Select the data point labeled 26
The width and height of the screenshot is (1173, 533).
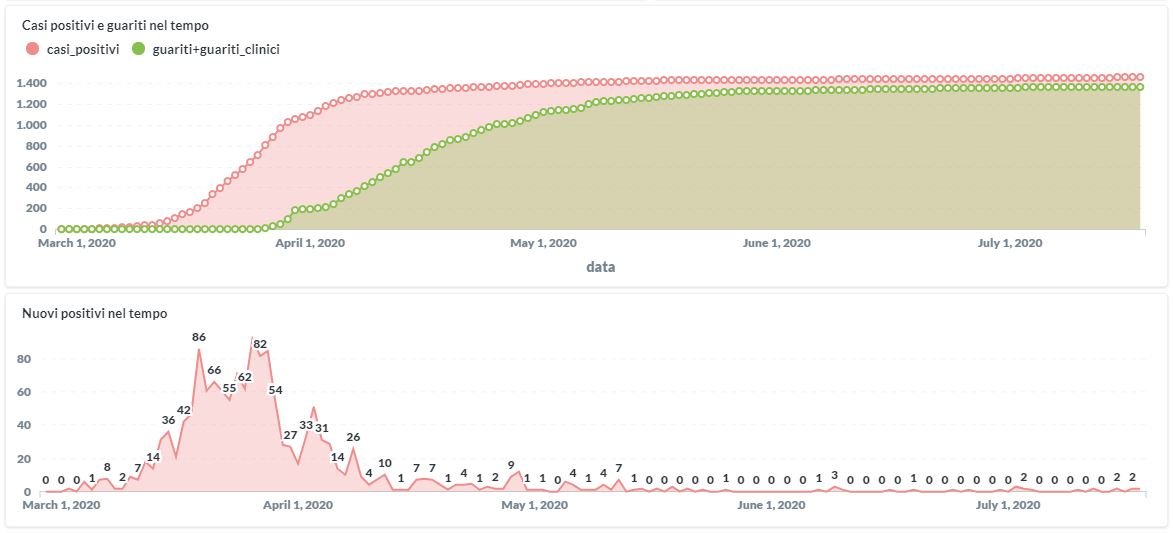click(353, 437)
